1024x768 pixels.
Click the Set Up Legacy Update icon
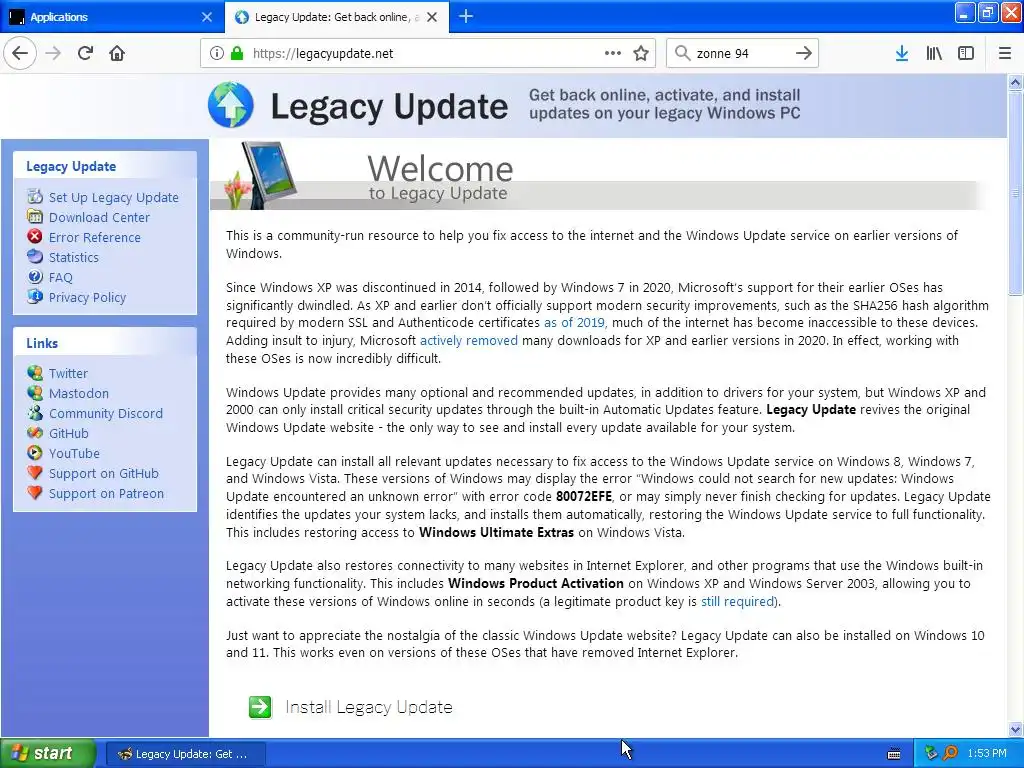point(35,197)
